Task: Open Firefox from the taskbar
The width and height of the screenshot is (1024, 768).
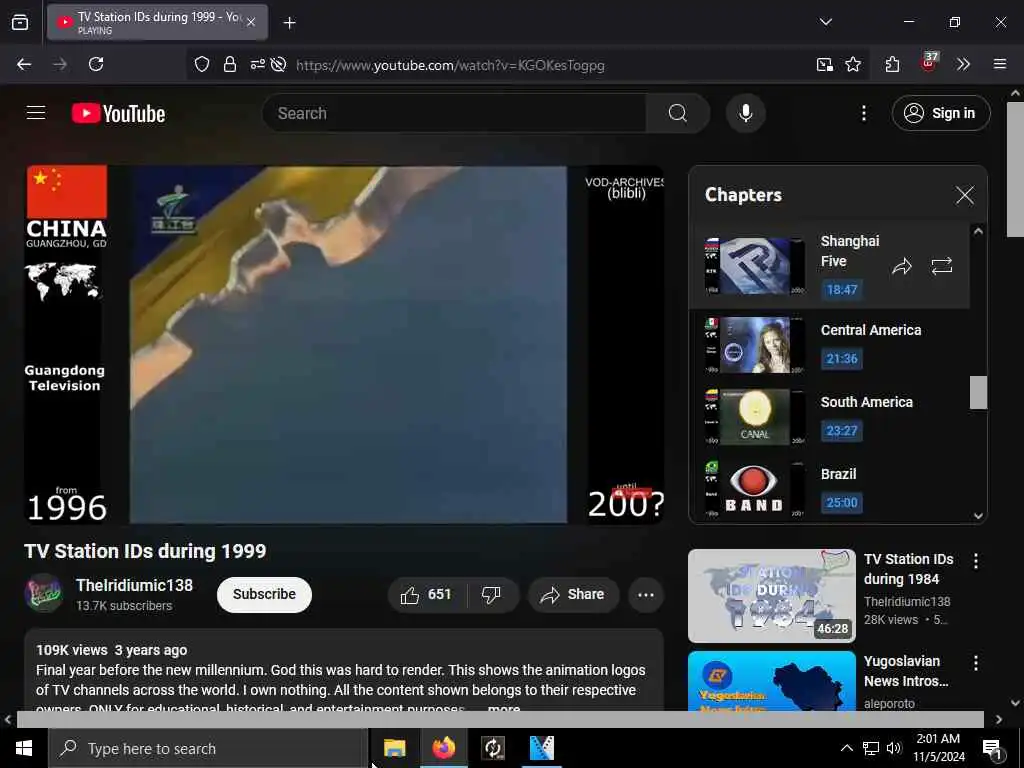Action: point(443,748)
